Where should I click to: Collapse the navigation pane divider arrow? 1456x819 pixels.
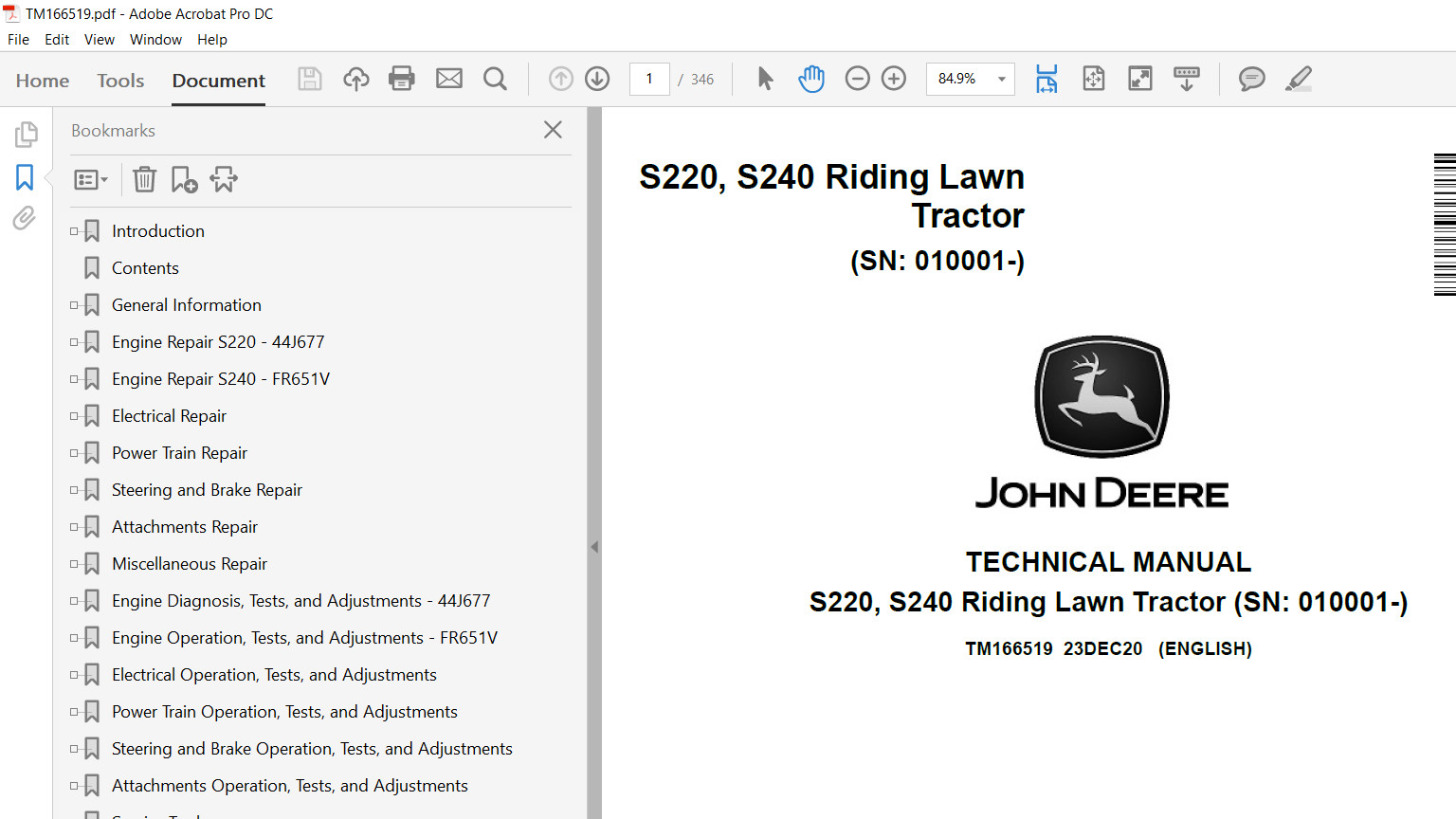point(594,547)
